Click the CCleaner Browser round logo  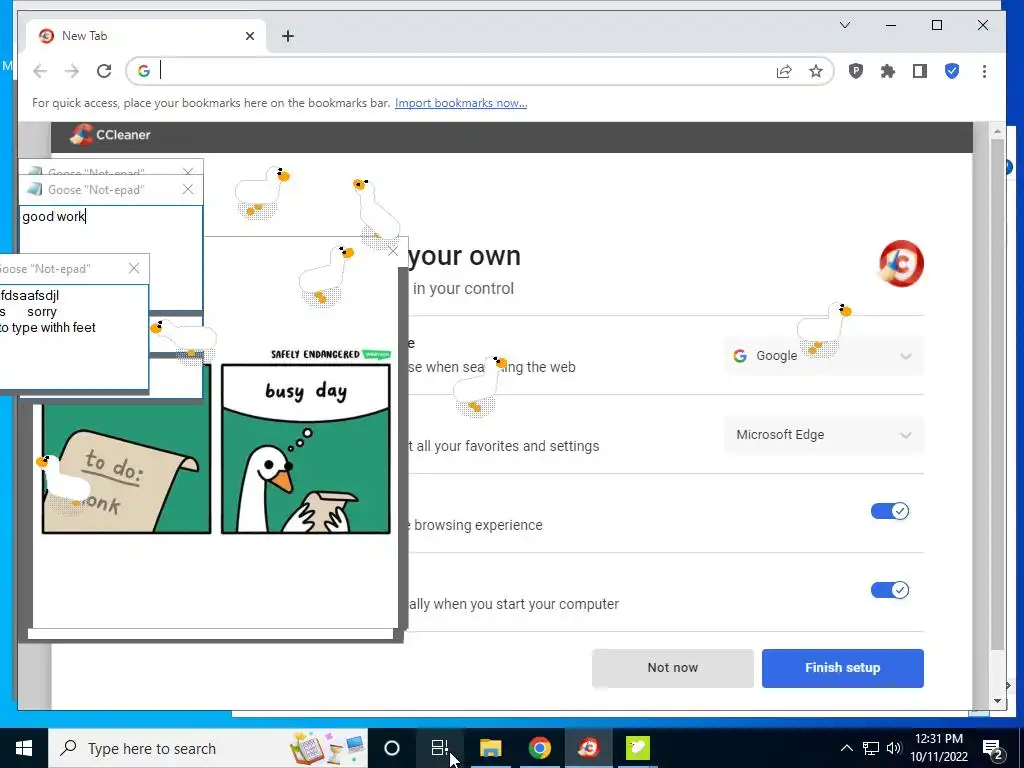point(901,263)
